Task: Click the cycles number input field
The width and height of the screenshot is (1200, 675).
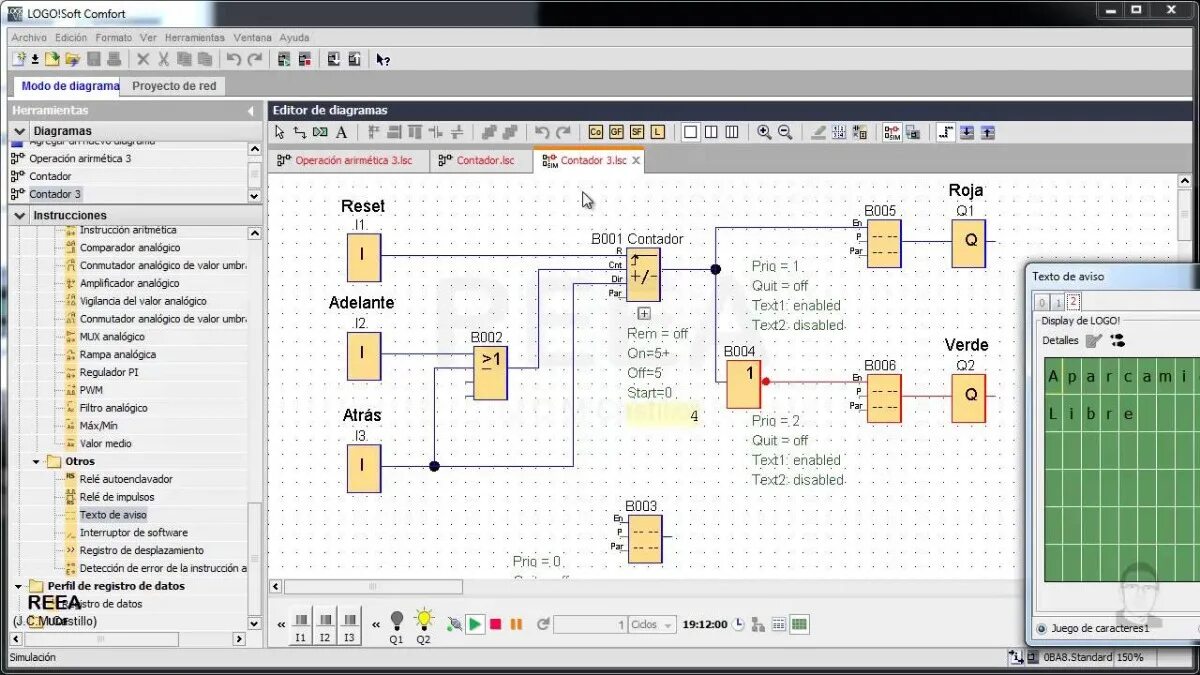Action: tap(590, 624)
